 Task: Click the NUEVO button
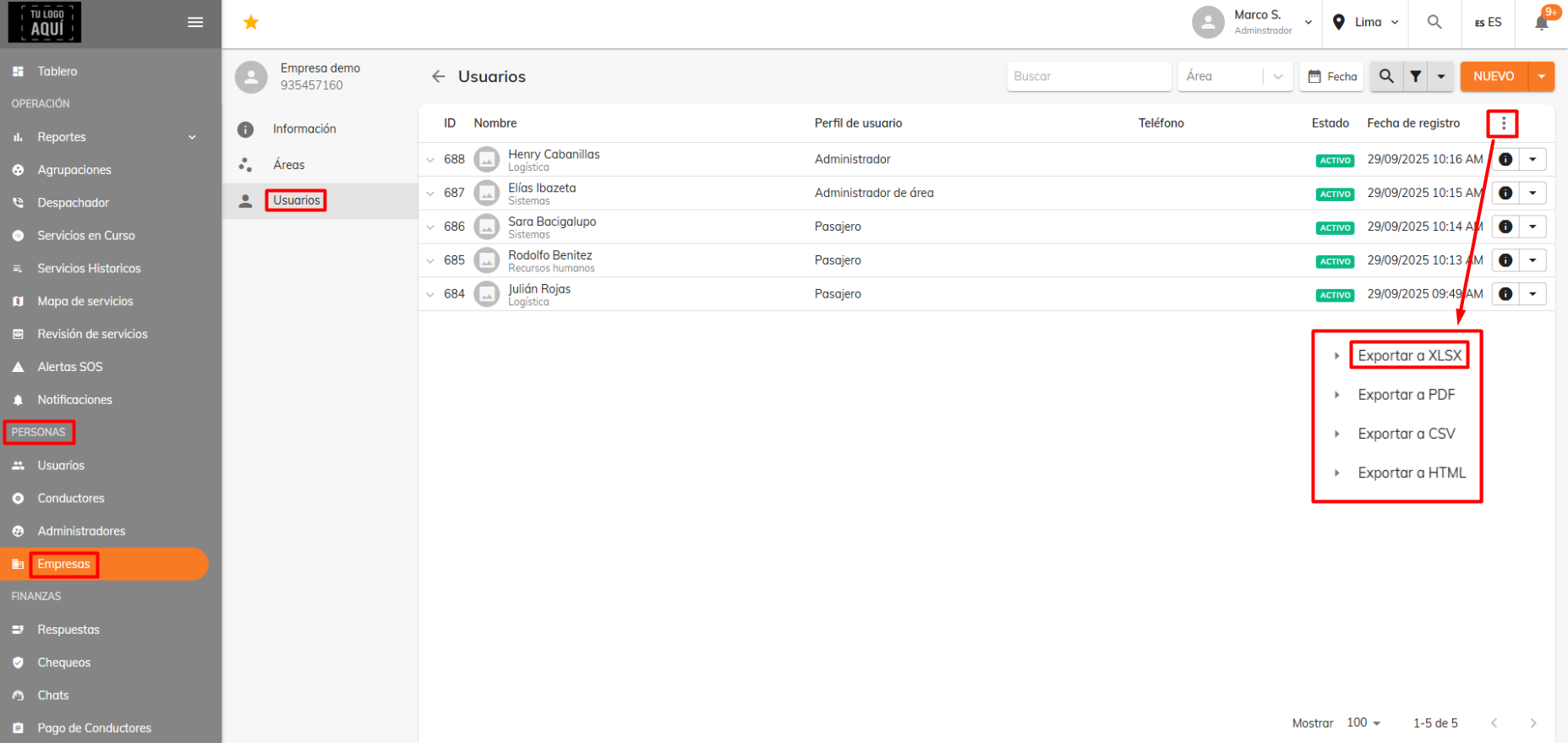pyautogui.click(x=1494, y=76)
